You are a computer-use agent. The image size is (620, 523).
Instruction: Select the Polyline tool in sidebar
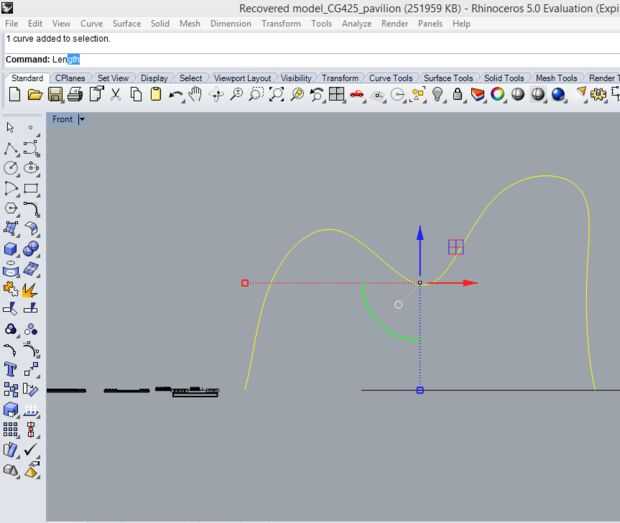[x=12, y=148]
